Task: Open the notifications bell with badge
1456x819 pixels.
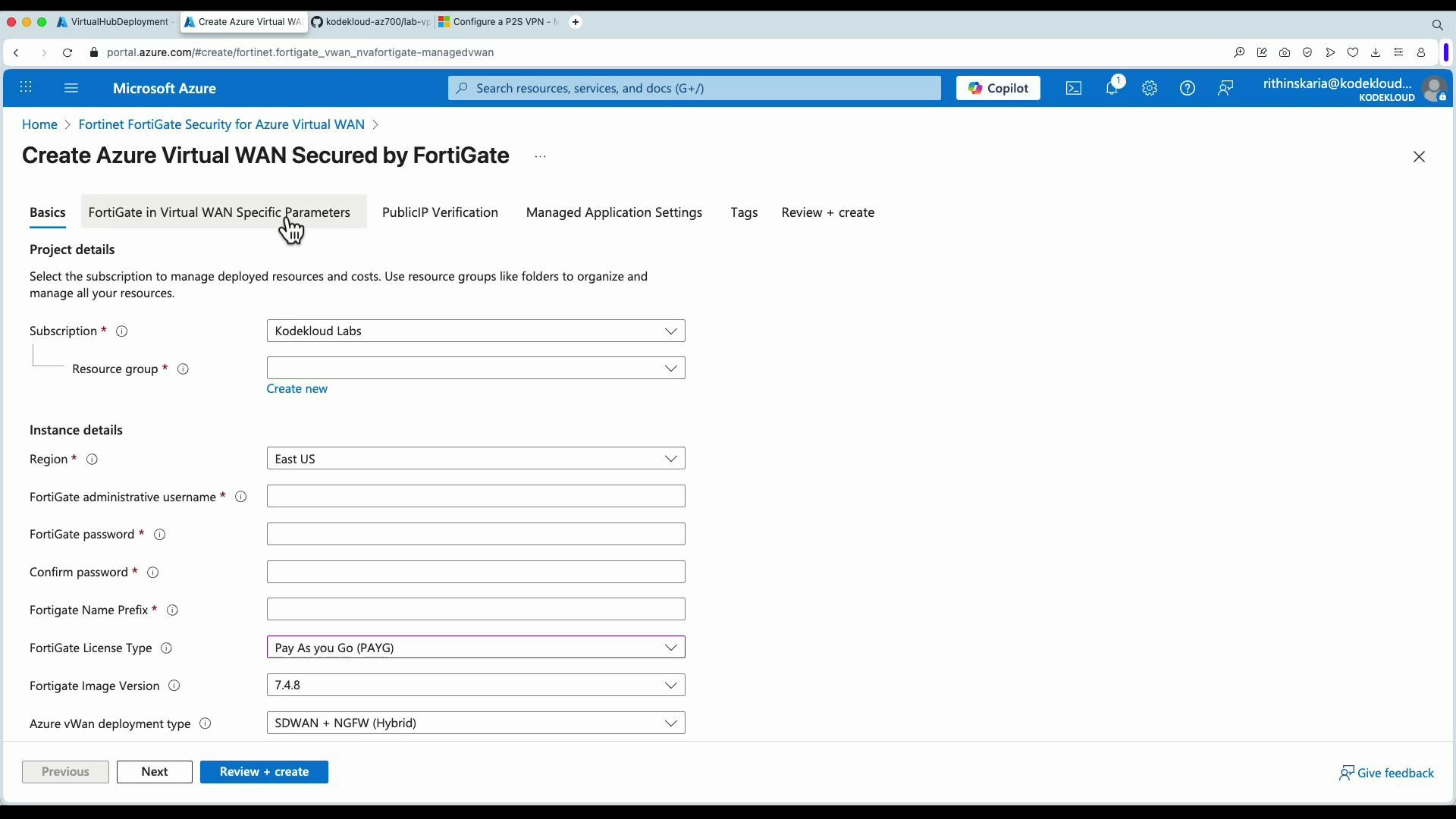Action: 1112,88
